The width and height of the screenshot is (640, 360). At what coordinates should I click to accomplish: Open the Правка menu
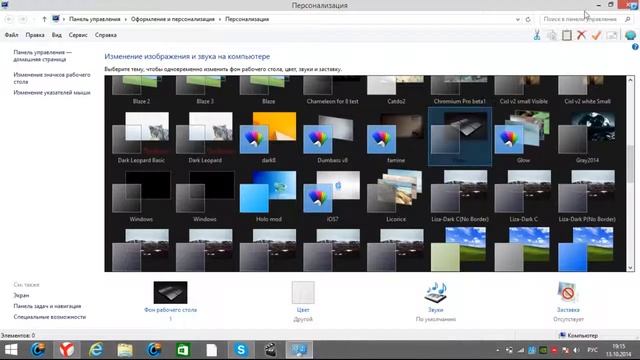35,35
